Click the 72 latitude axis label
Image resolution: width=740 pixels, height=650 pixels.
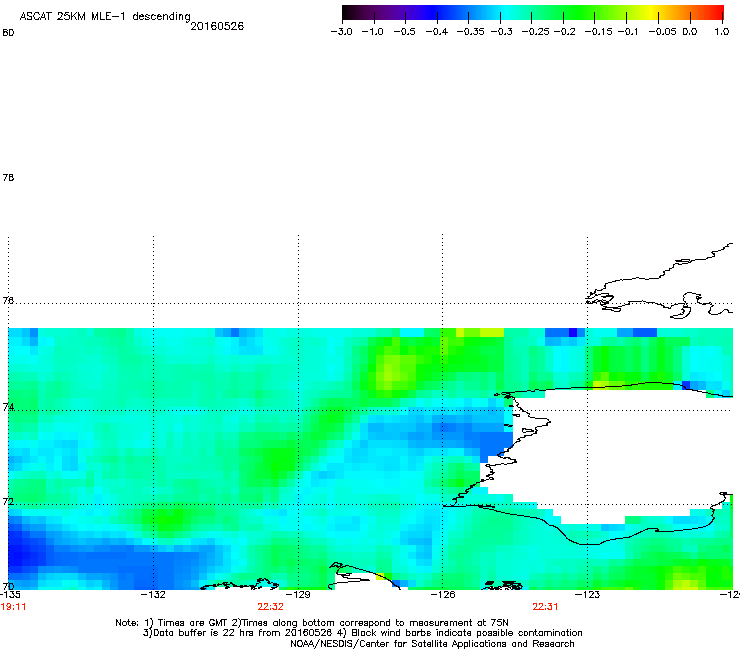point(8,501)
